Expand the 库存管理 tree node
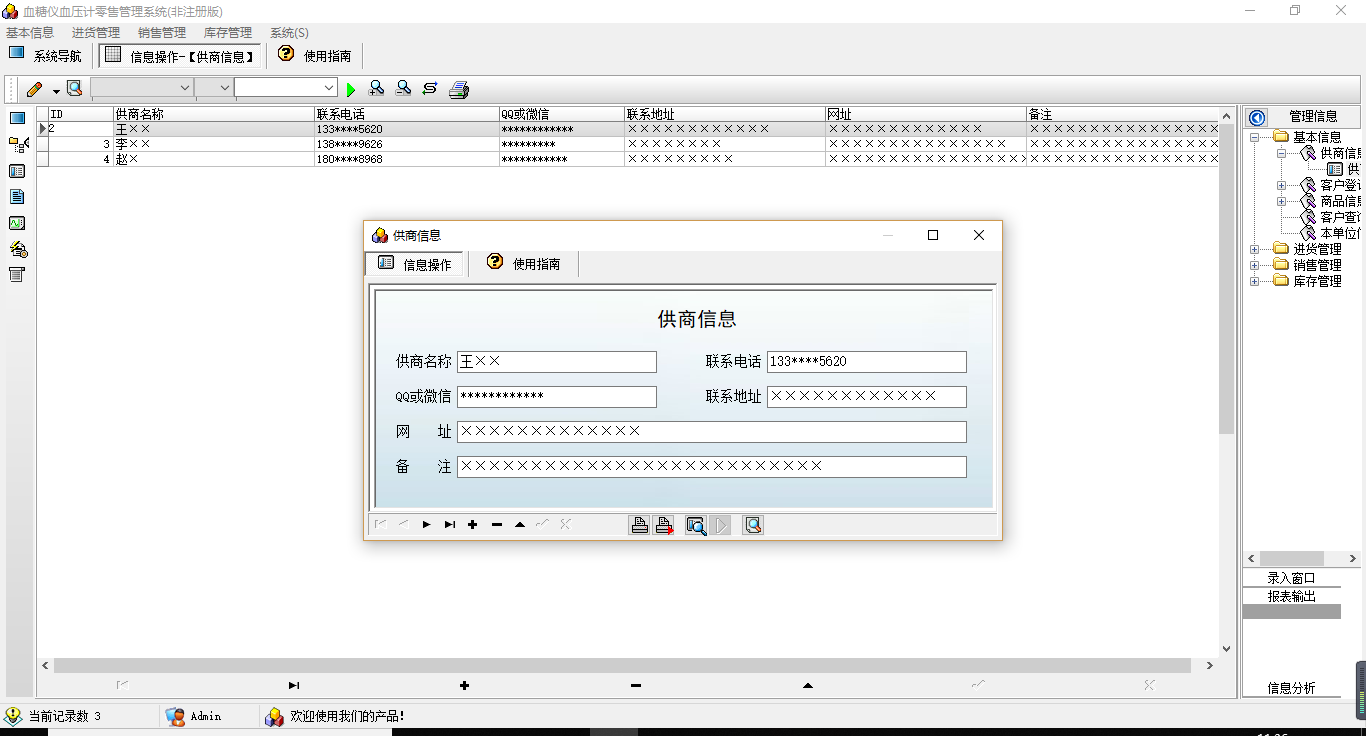1366x736 pixels. pyautogui.click(x=1254, y=281)
